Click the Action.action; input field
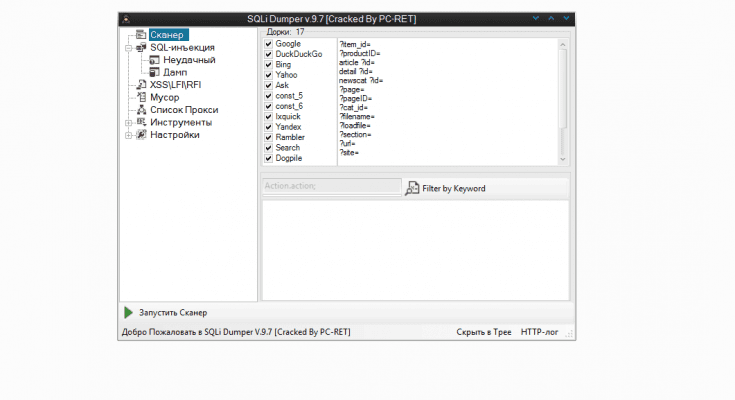735x400 pixels. (330, 186)
